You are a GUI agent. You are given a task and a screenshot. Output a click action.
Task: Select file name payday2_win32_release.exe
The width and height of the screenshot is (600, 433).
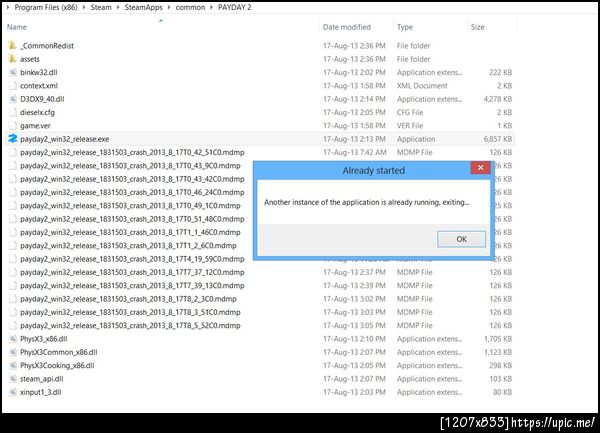[x=65, y=139]
